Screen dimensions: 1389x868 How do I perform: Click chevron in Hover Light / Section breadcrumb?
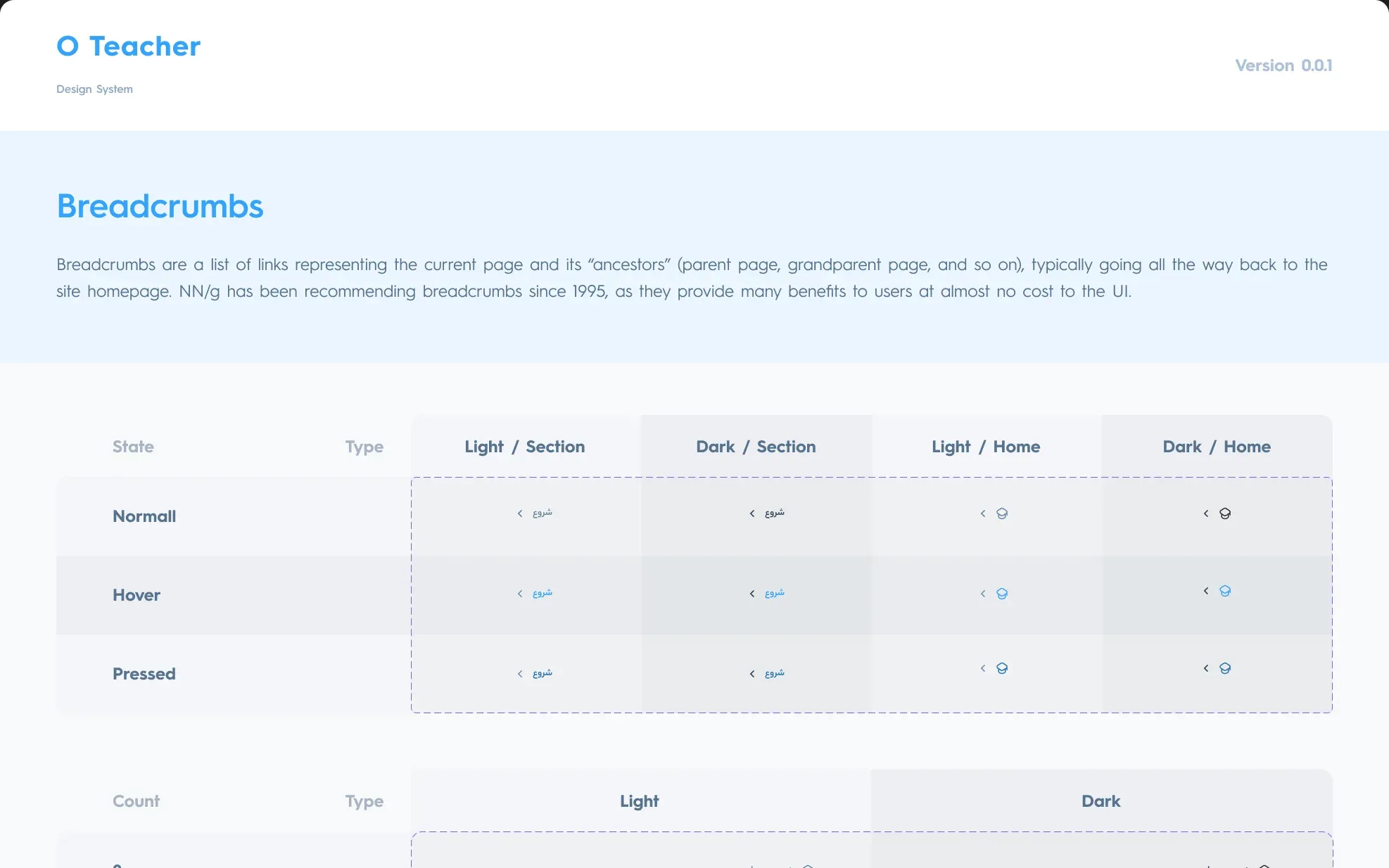click(520, 594)
